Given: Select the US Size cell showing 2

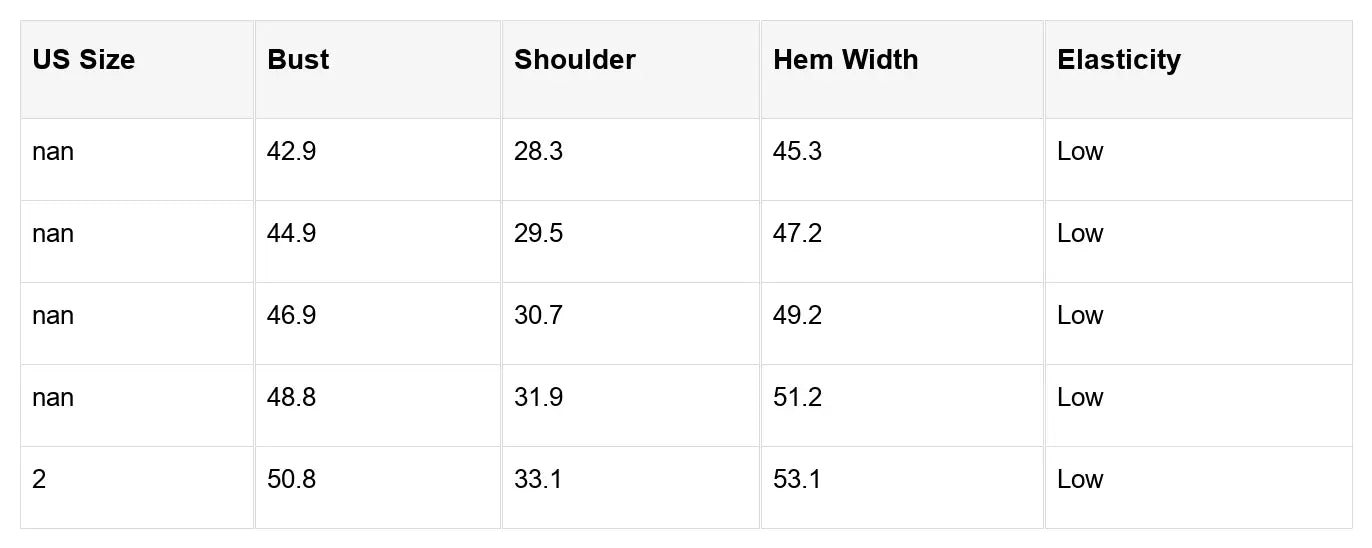Looking at the screenshot, I should pyautogui.click(x=40, y=480).
